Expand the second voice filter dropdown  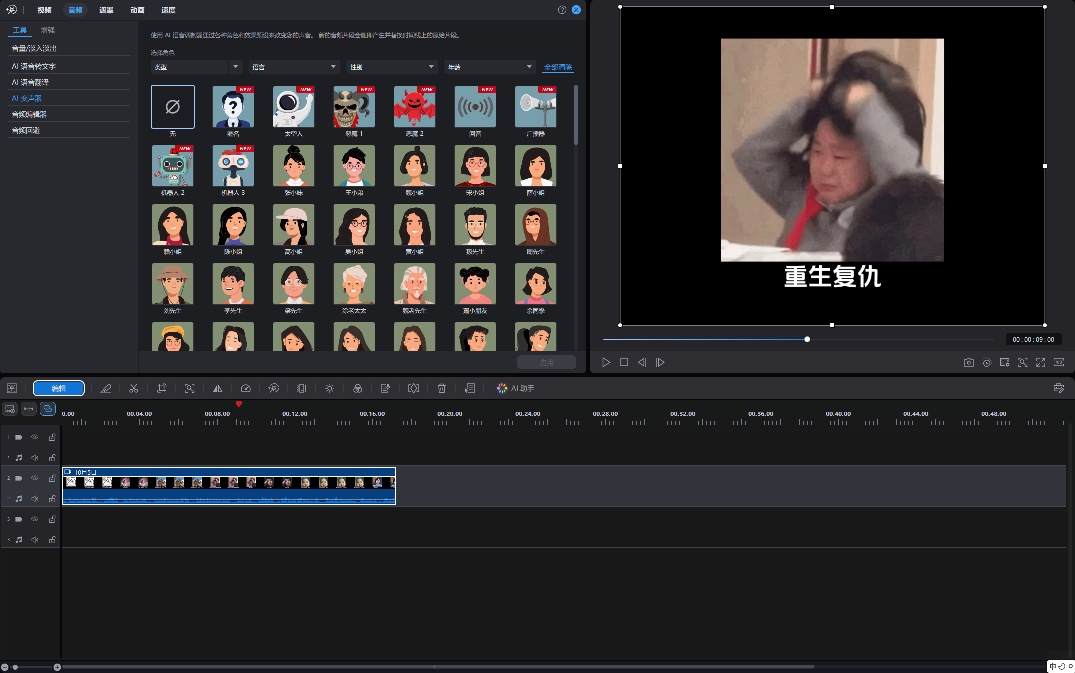pos(294,66)
